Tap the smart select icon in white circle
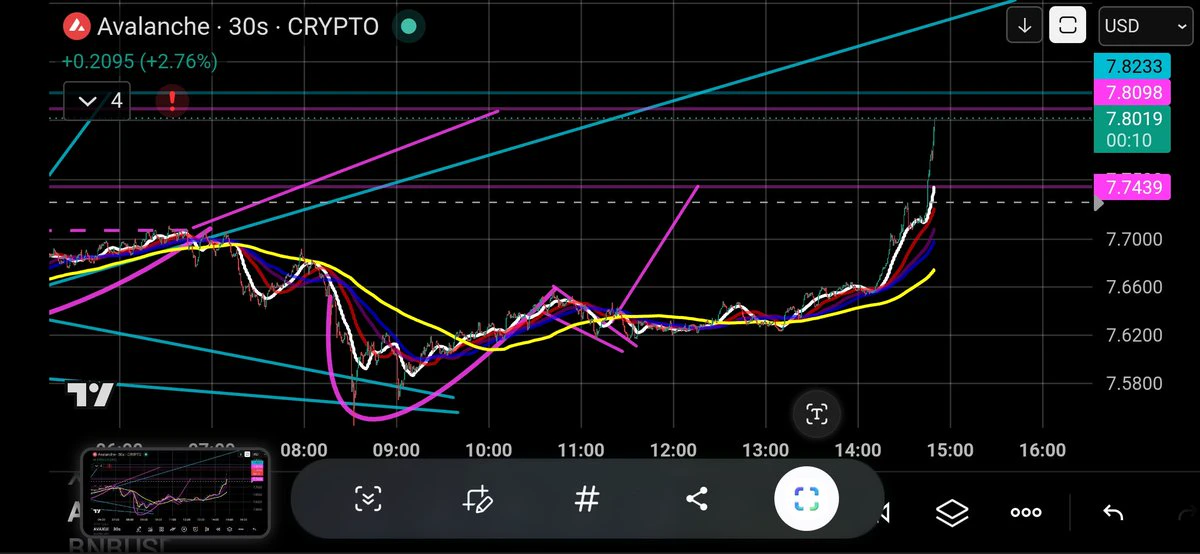Screen dimensions: 1200x554 pyautogui.click(x=807, y=498)
